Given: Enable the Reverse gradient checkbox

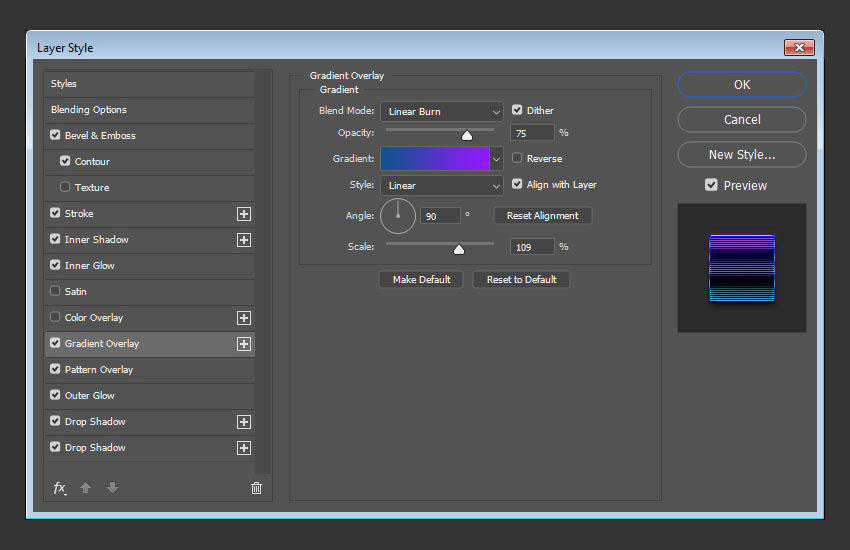Looking at the screenshot, I should [517, 158].
